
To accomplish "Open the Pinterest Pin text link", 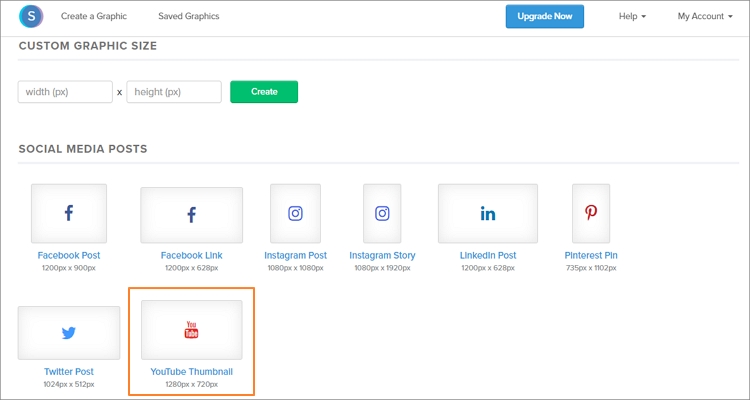I will (x=591, y=256).
